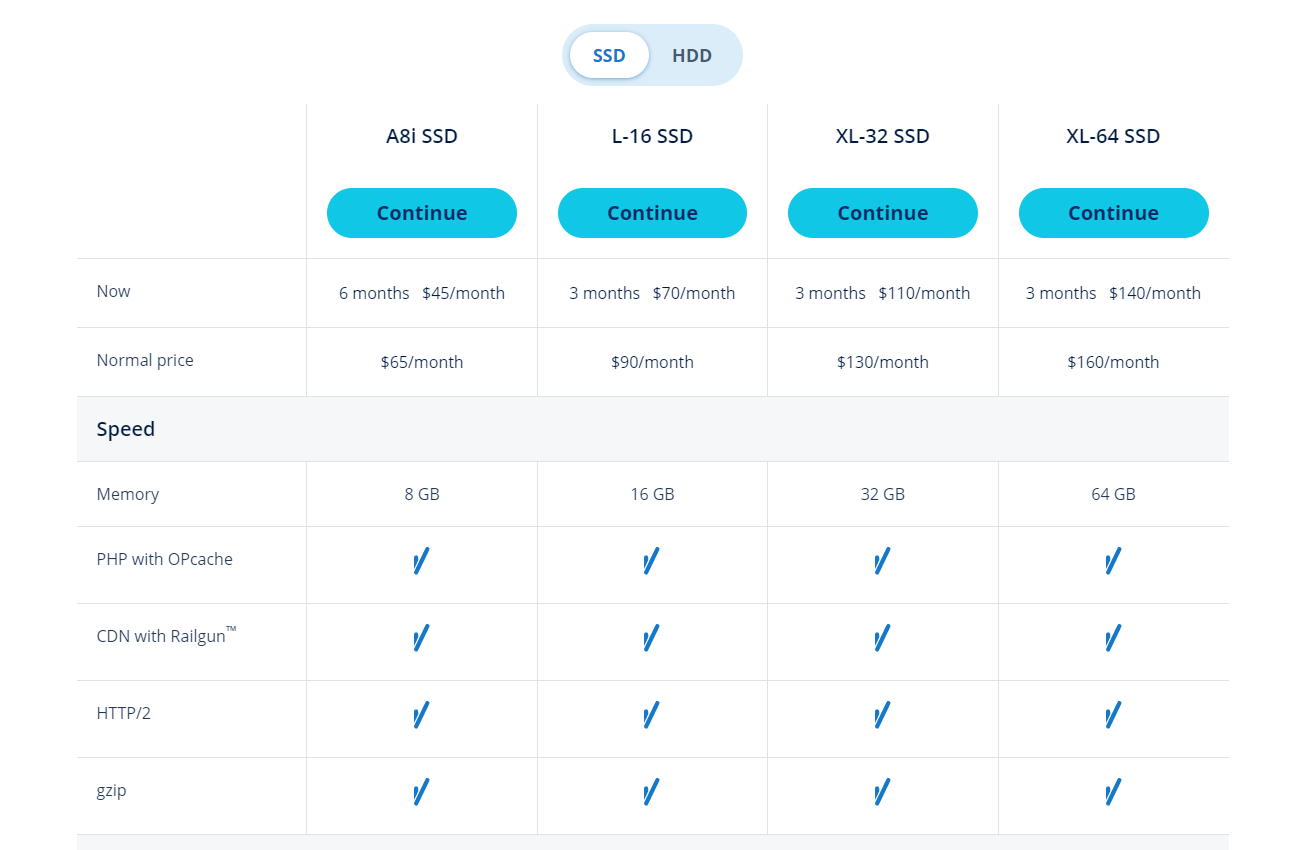Switch storage type to HDD
This screenshot has height=850, width=1310.
point(692,55)
